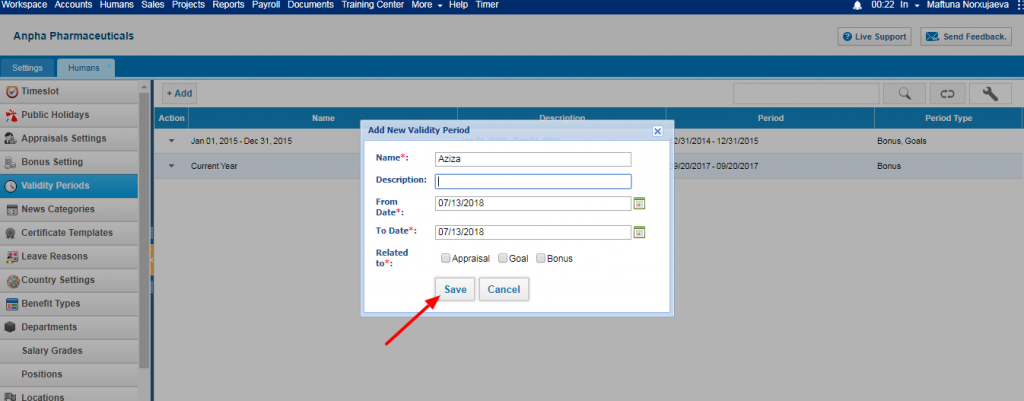
Task: Select Salary Grades in sidebar
Action: pos(69,351)
